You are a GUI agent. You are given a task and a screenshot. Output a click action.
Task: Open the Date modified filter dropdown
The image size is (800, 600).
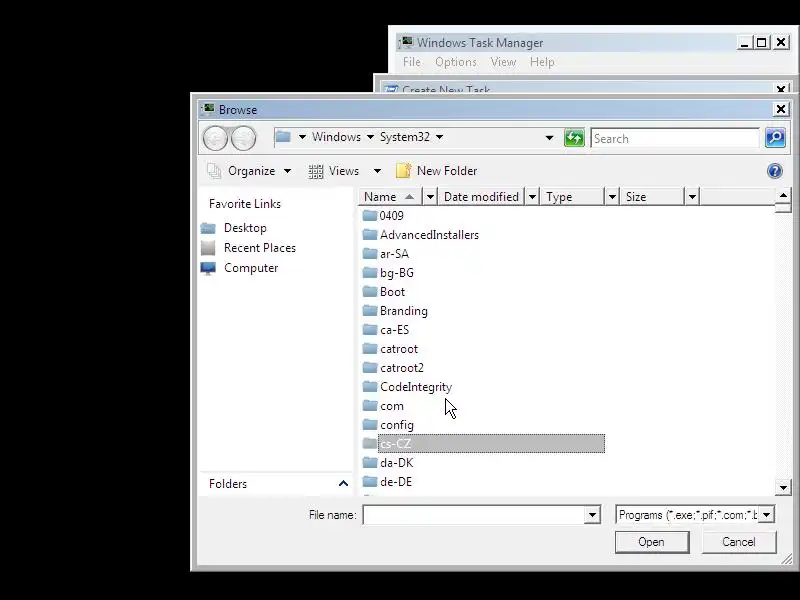pyautogui.click(x=532, y=196)
